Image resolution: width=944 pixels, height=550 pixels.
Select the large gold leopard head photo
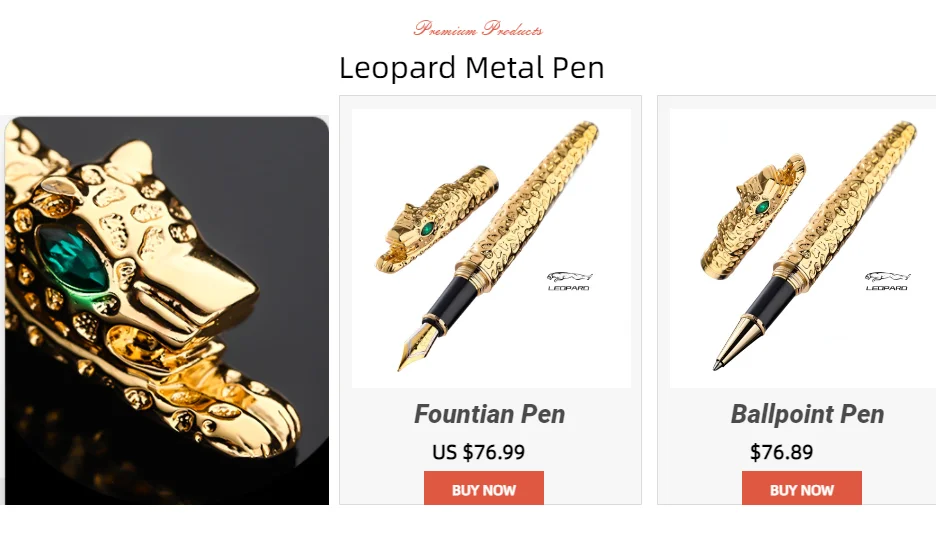point(167,311)
